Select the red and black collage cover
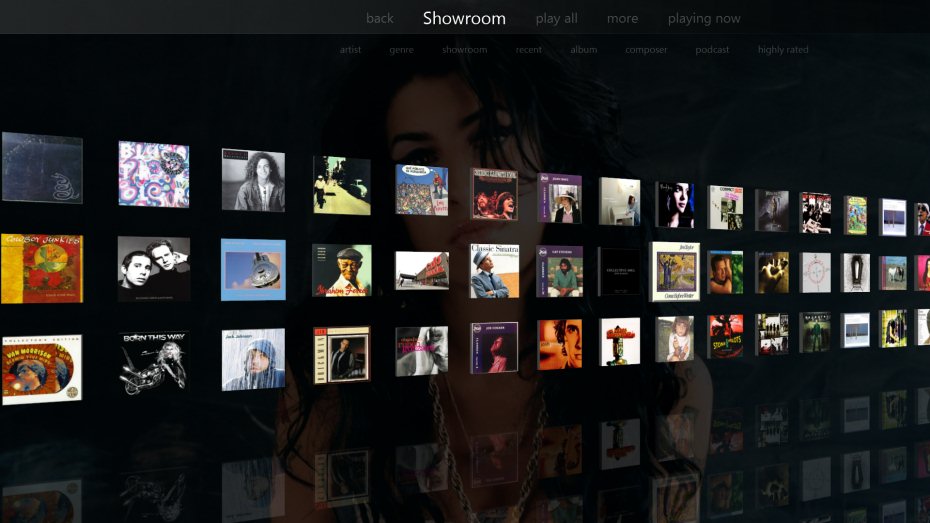Image resolution: width=930 pixels, height=523 pixels. pos(816,213)
